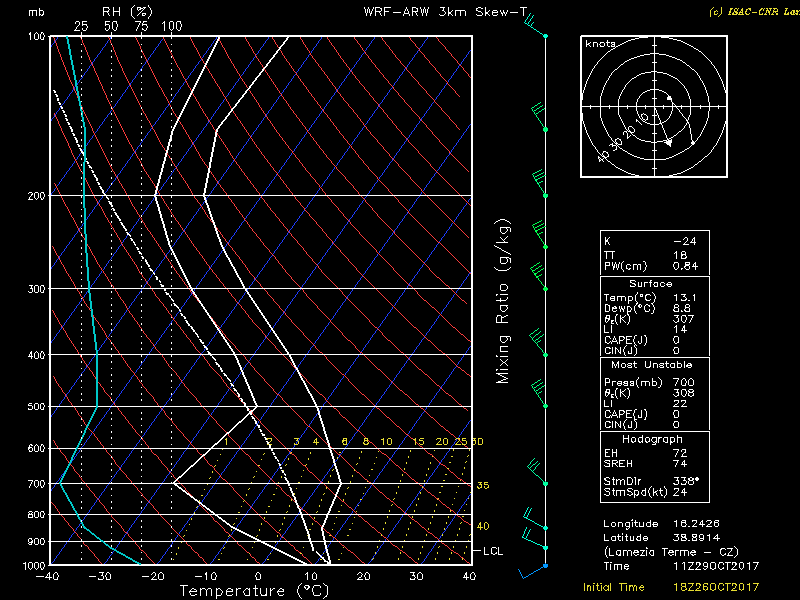Select the wind barb at 700 mb level

pyautogui.click(x=537, y=473)
